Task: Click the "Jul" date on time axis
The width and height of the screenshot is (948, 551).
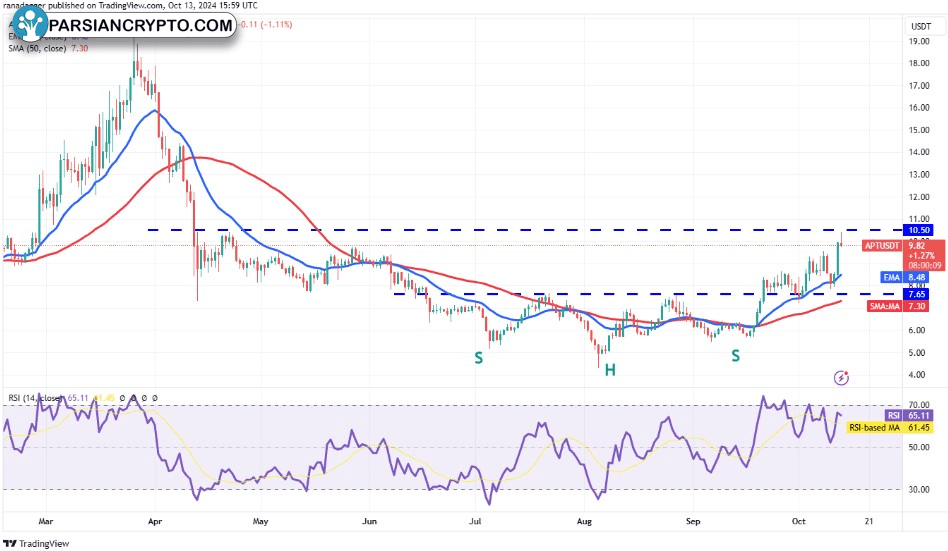Action: coord(475,521)
